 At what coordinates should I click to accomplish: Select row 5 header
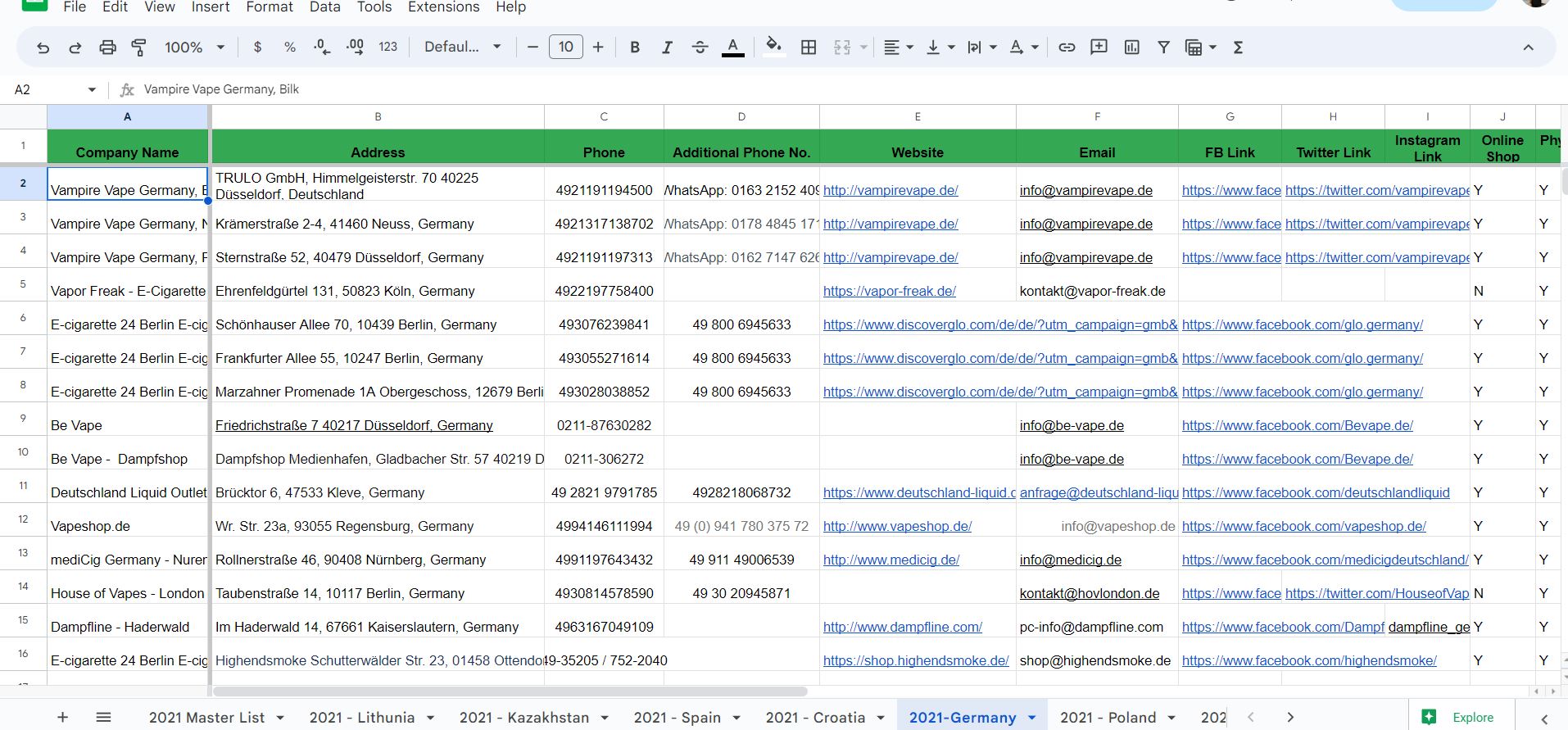(x=23, y=284)
